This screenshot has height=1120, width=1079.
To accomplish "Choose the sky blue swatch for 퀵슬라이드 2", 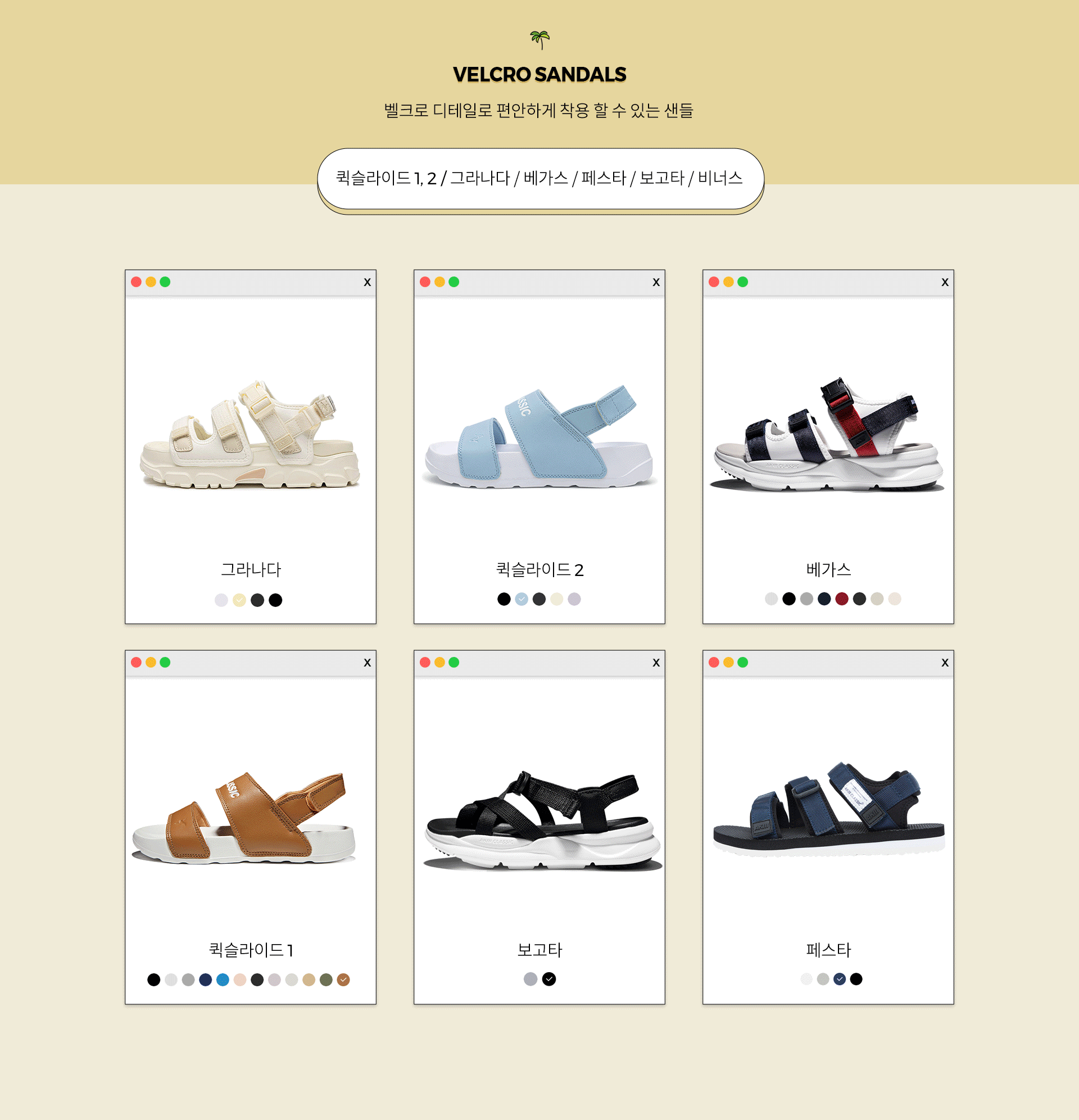I will 521,599.
